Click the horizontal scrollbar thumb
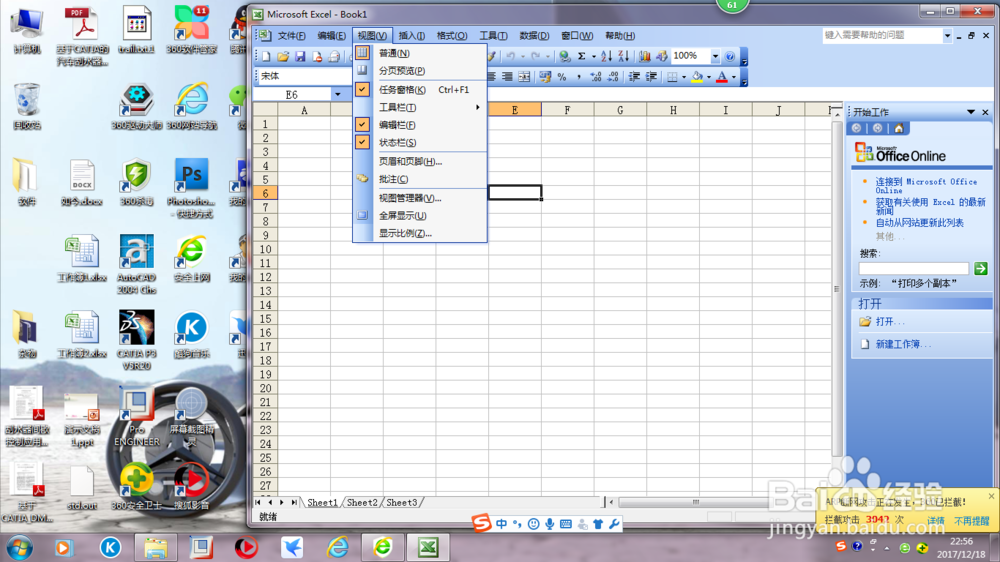This screenshot has width=1000, height=562. click(696, 503)
